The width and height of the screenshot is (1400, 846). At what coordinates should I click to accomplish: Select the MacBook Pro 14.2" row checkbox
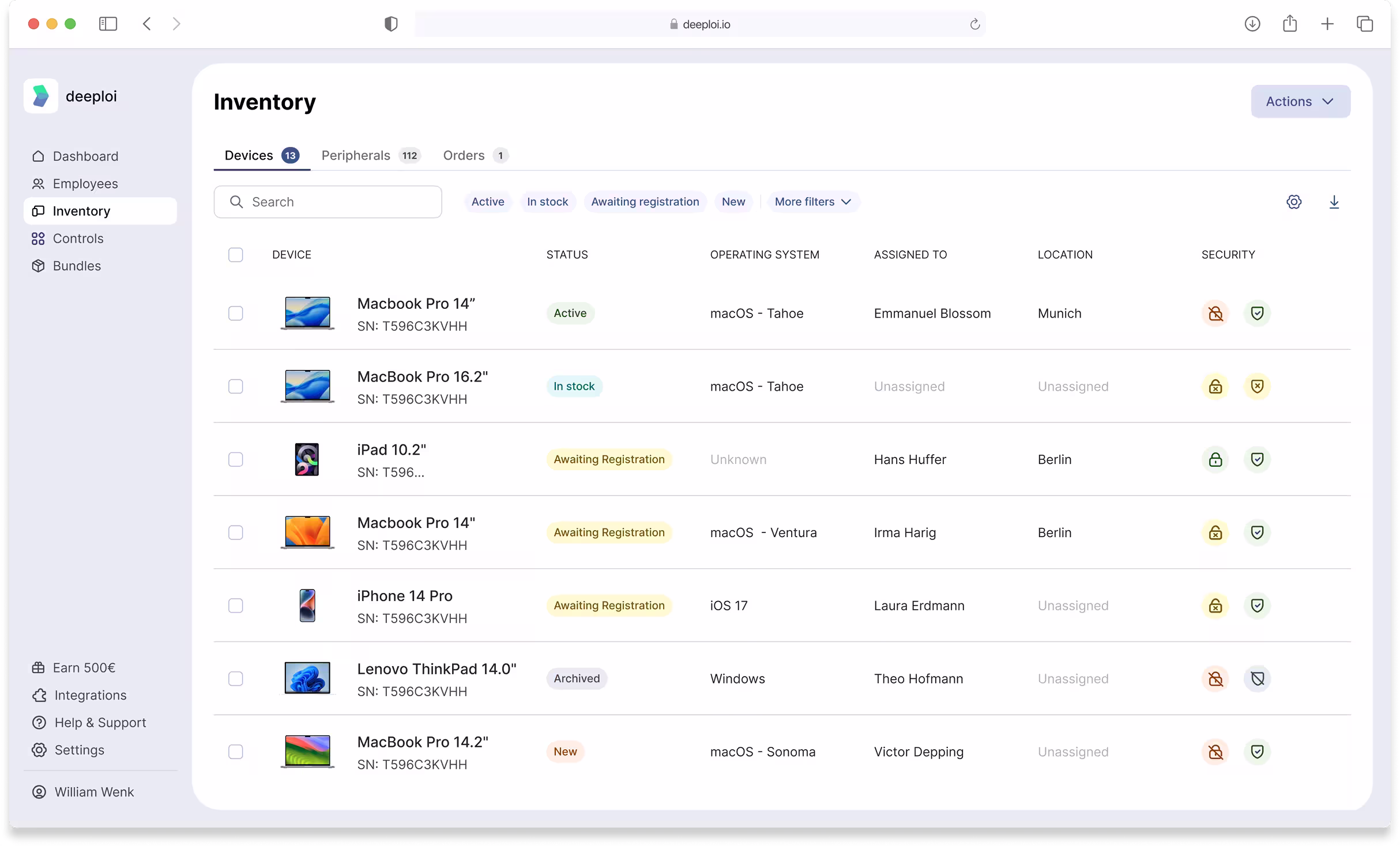pyautogui.click(x=235, y=751)
